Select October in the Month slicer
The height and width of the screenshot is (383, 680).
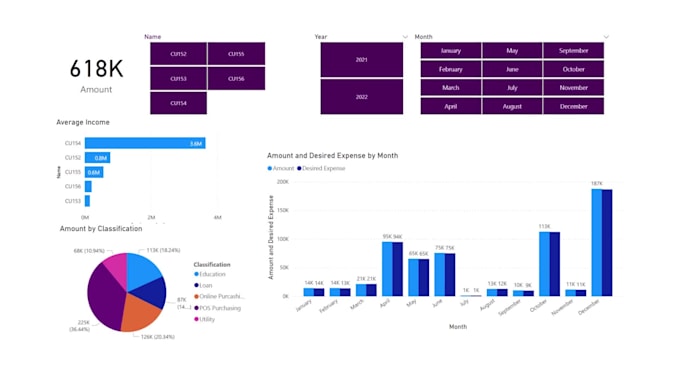[x=573, y=69]
